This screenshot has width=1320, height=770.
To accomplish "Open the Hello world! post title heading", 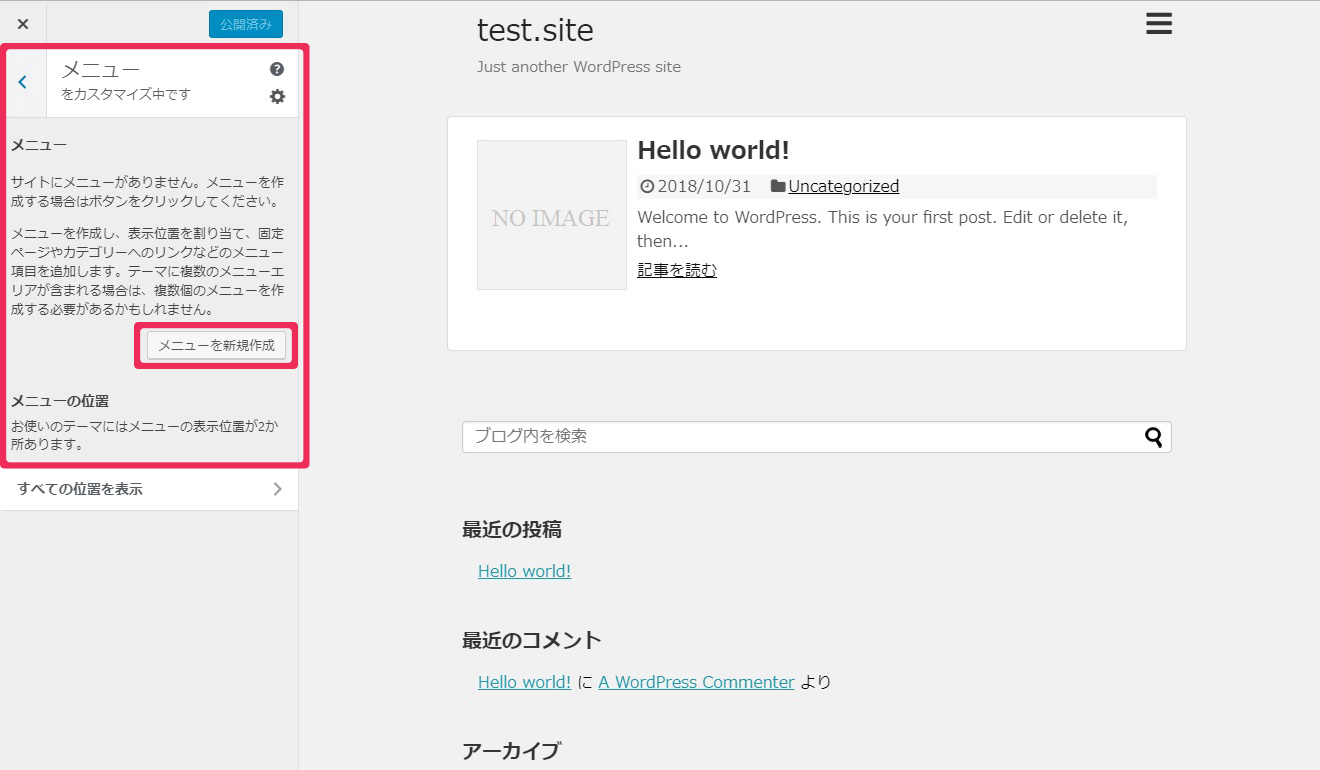I will pyautogui.click(x=713, y=150).
